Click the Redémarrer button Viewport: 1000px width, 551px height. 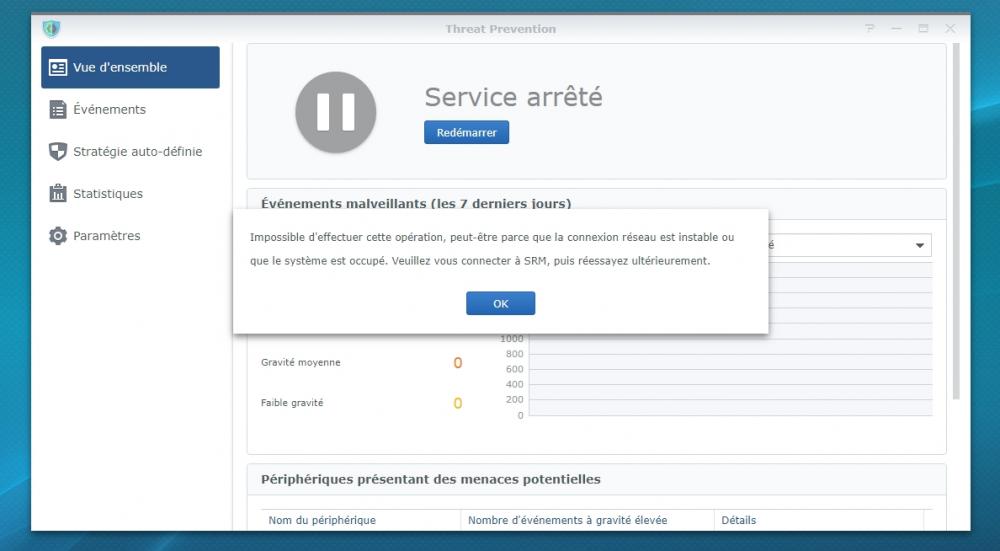tap(466, 133)
